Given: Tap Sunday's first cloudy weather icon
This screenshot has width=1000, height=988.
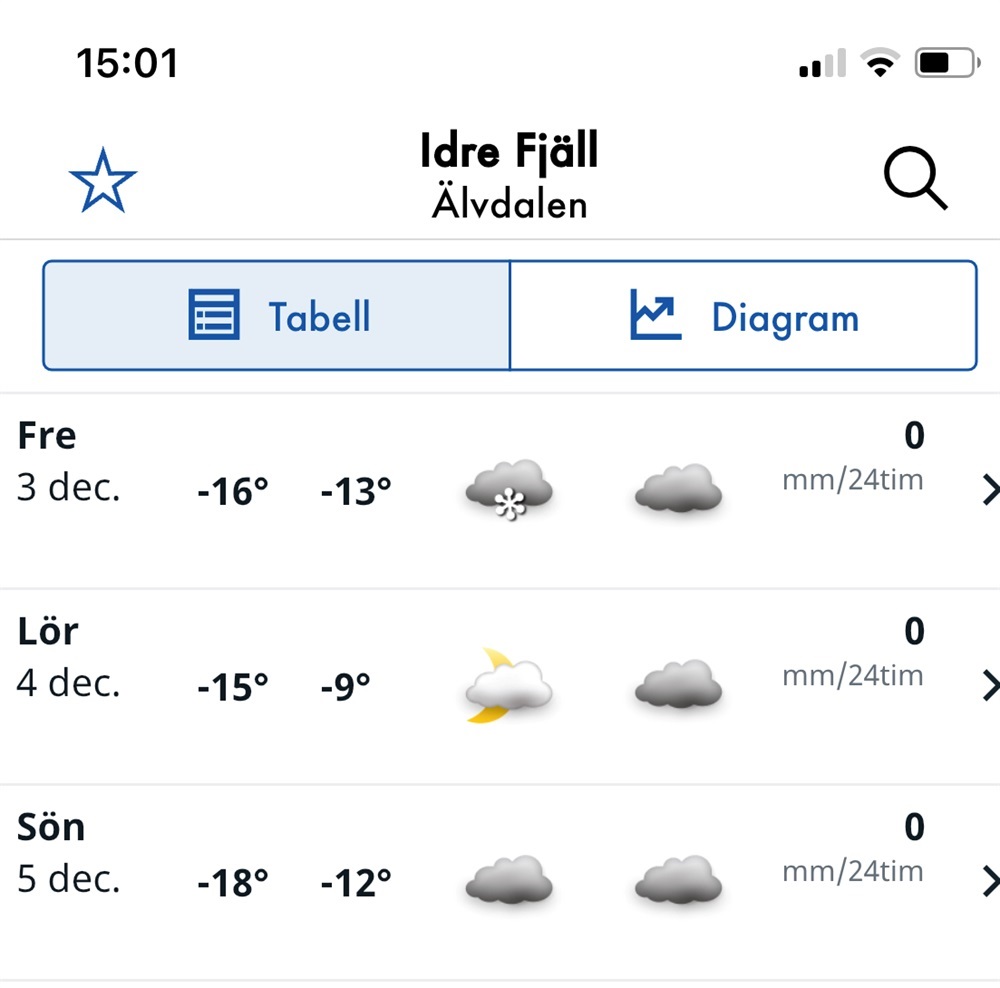Looking at the screenshot, I should tap(509, 880).
